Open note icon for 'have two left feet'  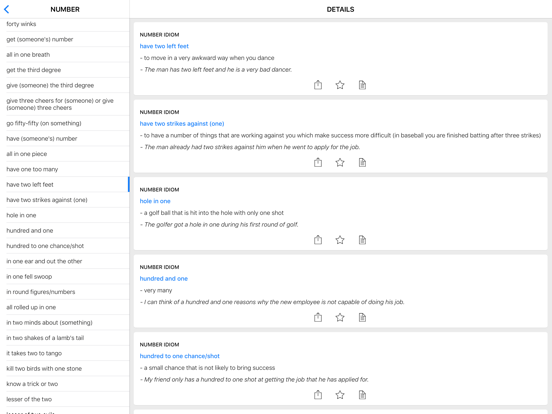pos(362,85)
